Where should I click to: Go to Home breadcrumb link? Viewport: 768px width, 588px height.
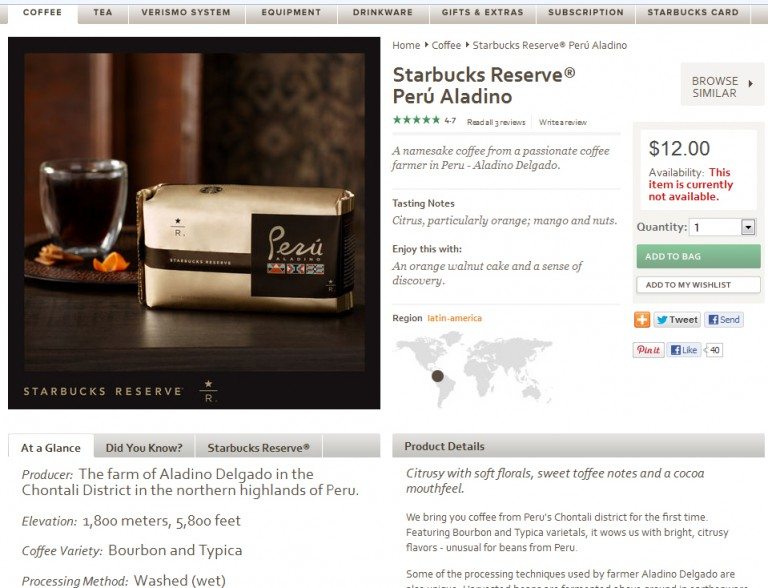pos(406,46)
